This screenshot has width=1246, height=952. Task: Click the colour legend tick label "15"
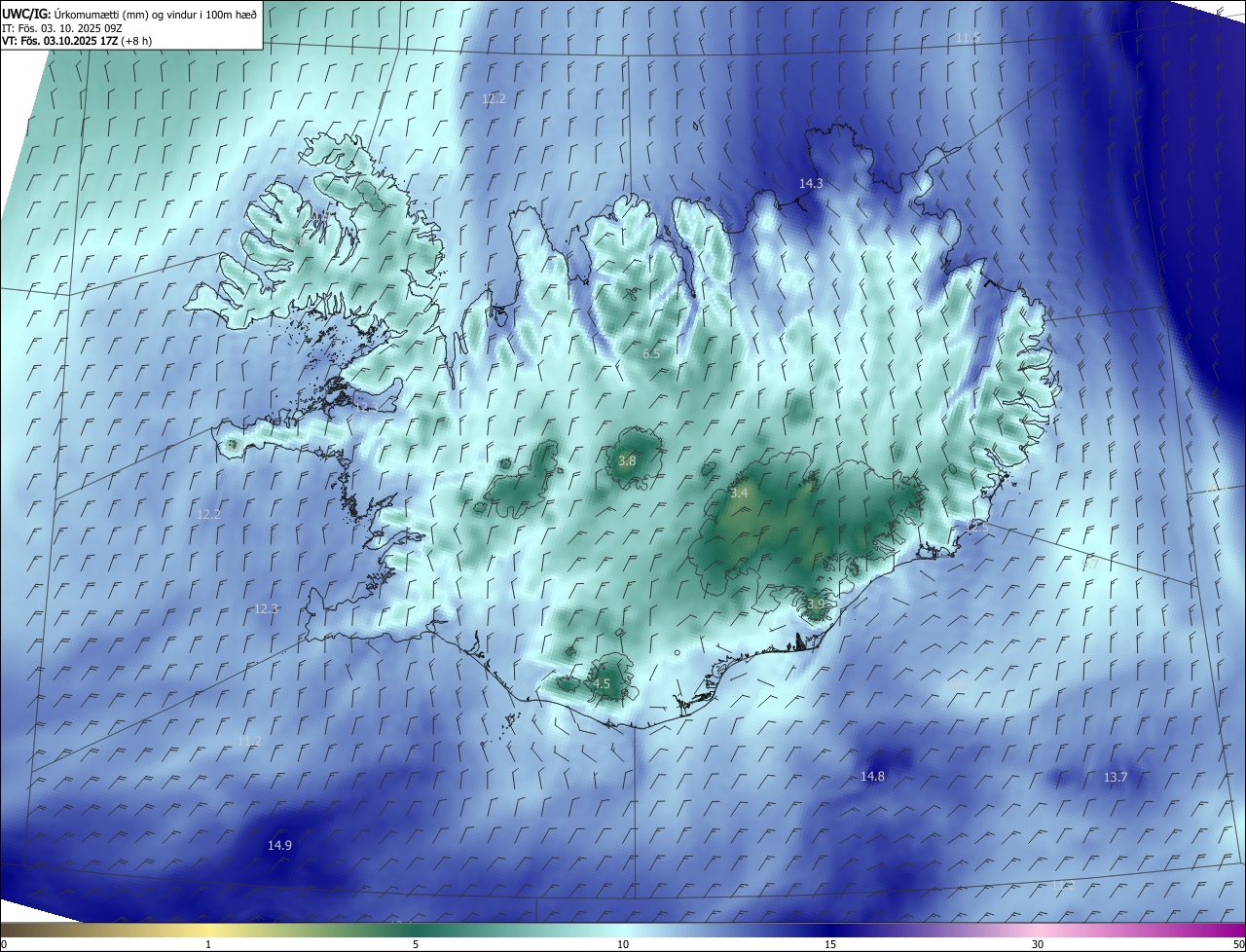point(830,944)
